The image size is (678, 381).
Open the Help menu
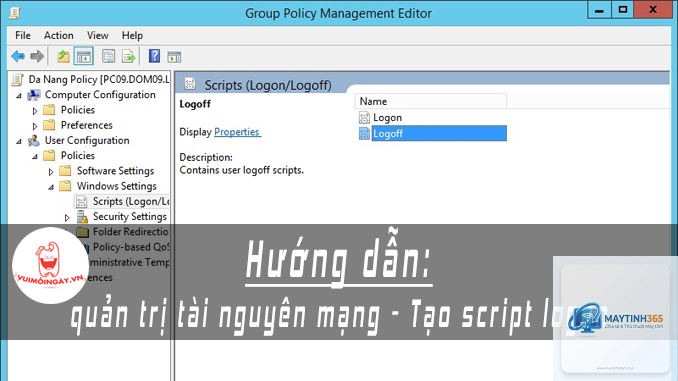tap(132, 35)
